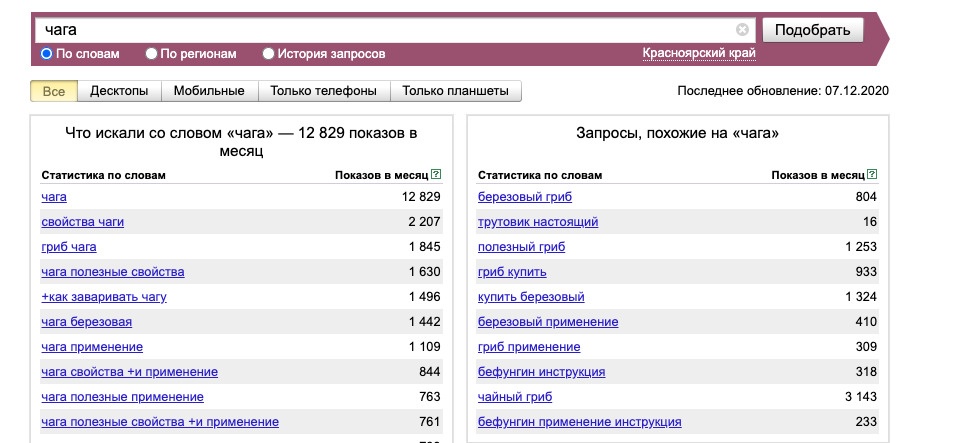Switch to the Только телефоны tab
This screenshot has width=954, height=443.
(324, 91)
